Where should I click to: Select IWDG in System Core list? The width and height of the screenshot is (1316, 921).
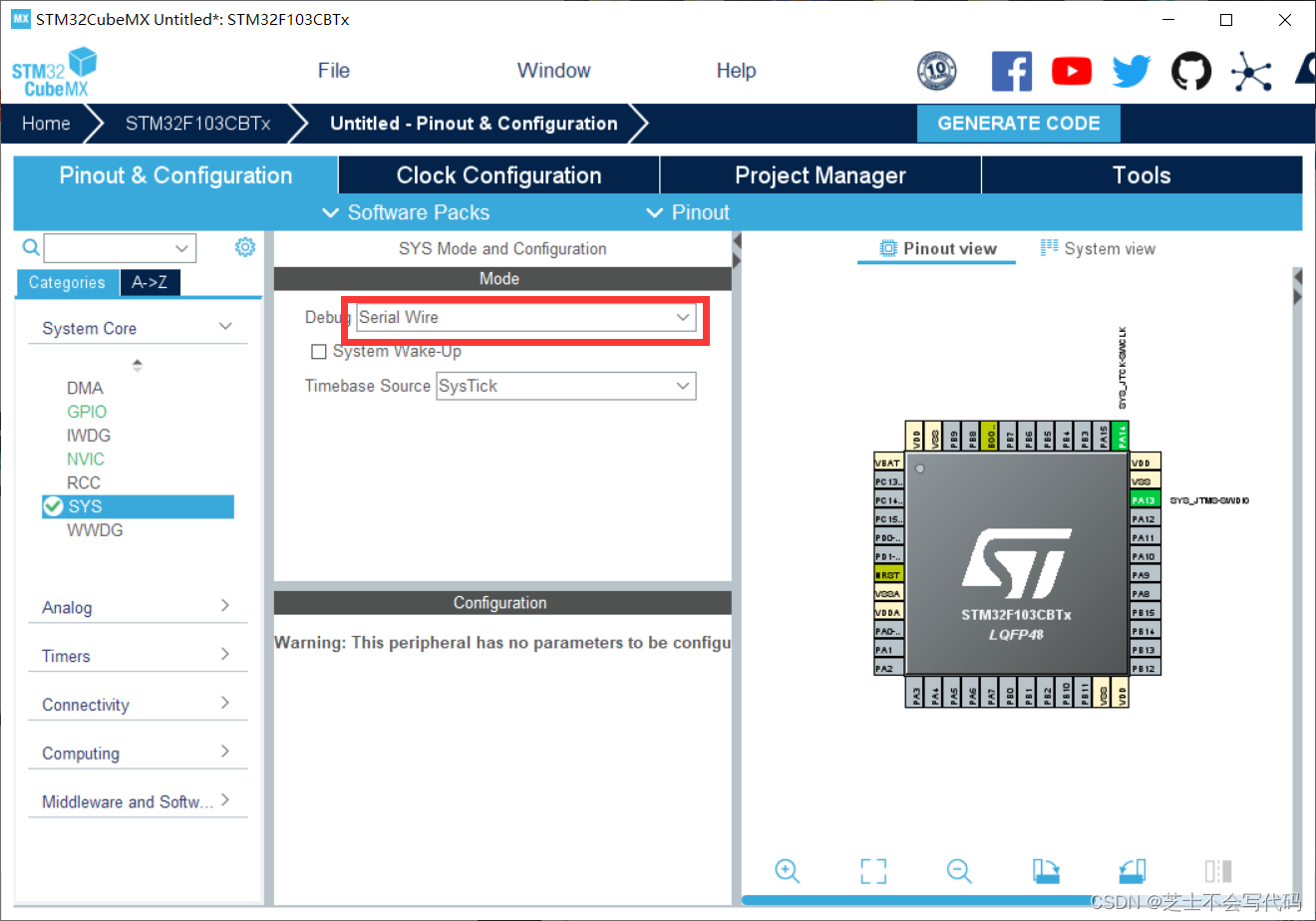tap(89, 436)
